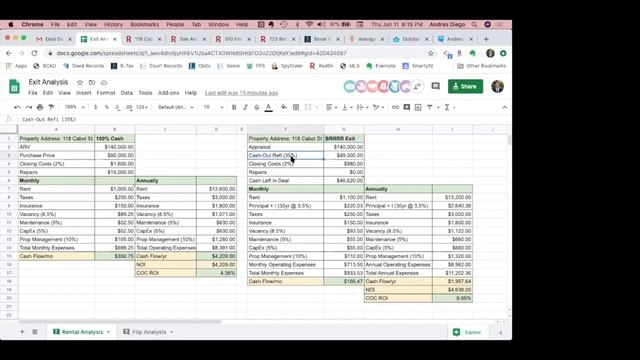Image resolution: width=640 pixels, height=360 pixels.
Task: Collapse the toolbar with the chevron
Action: click(x=504, y=107)
